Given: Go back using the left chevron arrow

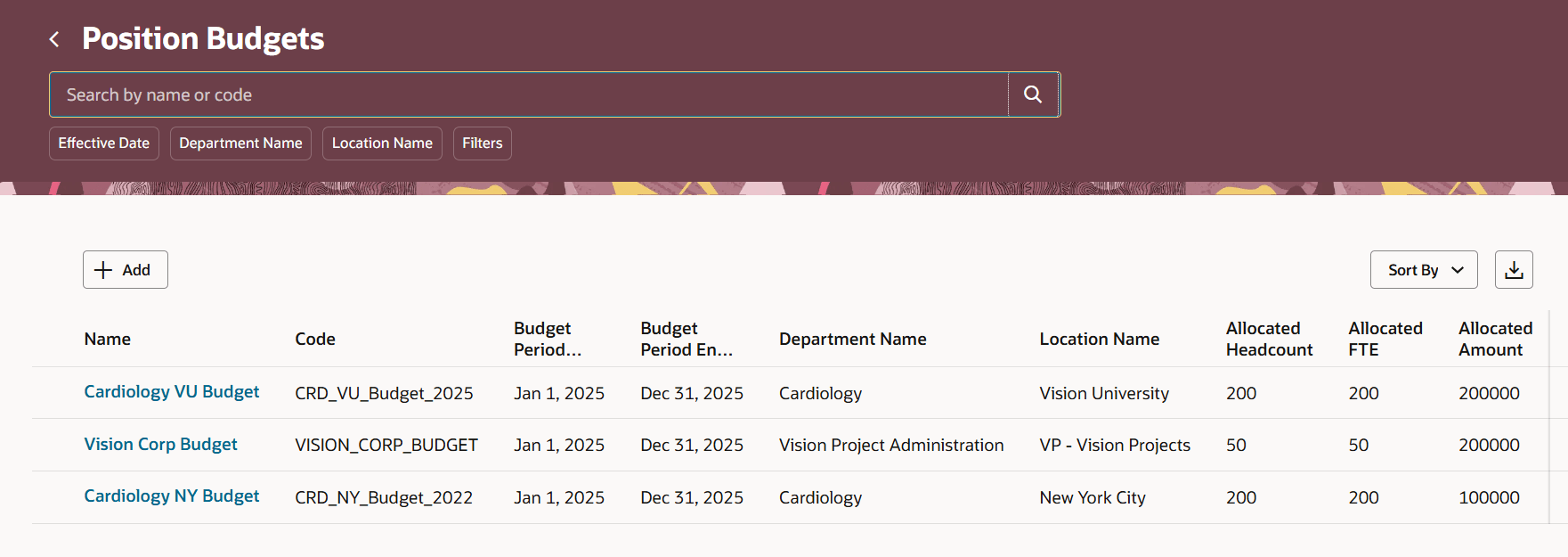Looking at the screenshot, I should (x=54, y=39).
